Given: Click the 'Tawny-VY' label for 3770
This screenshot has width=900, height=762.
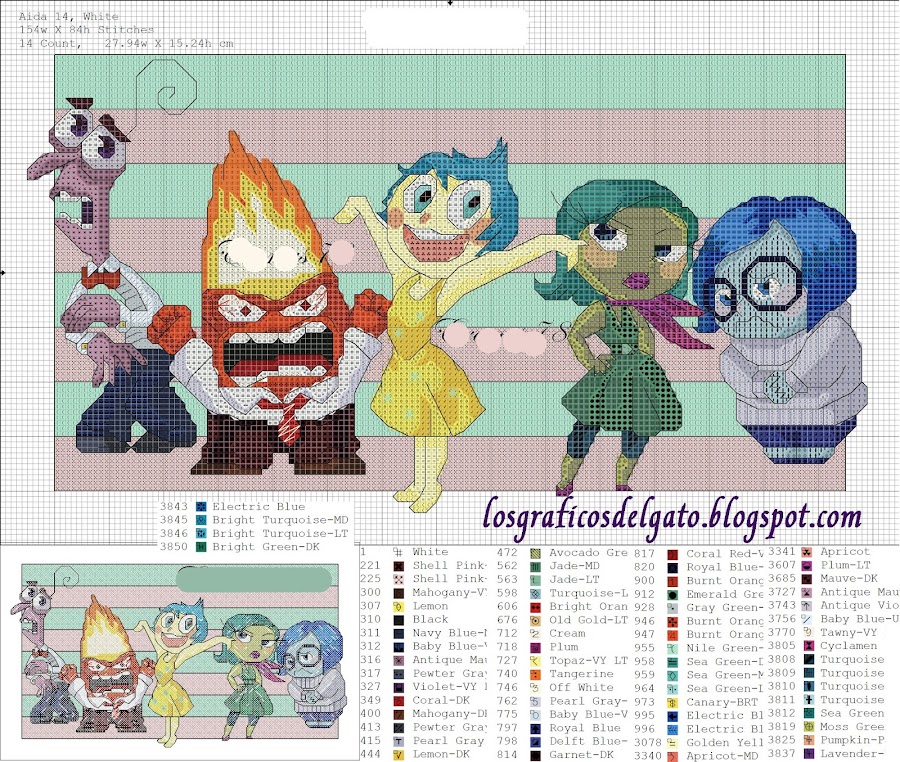Looking at the screenshot, I should coord(849,632).
